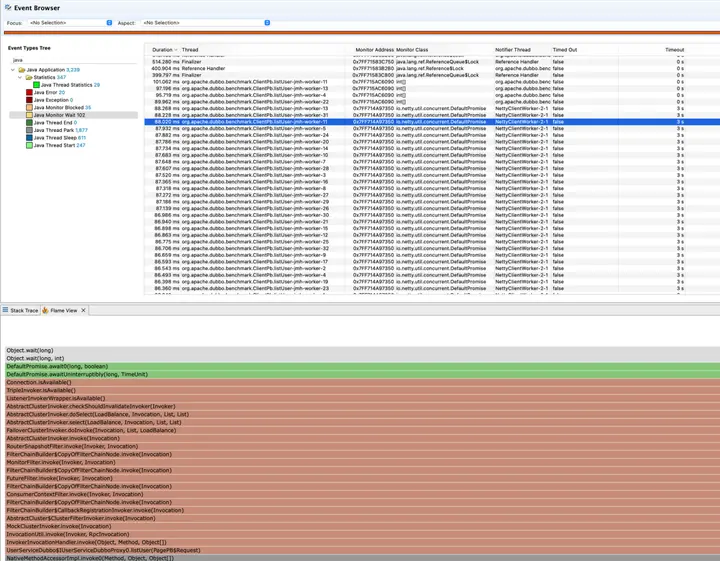Select Java Thread Statistics 29 in tree
Image resolution: width=720 pixels, height=561 pixels.
[70, 85]
